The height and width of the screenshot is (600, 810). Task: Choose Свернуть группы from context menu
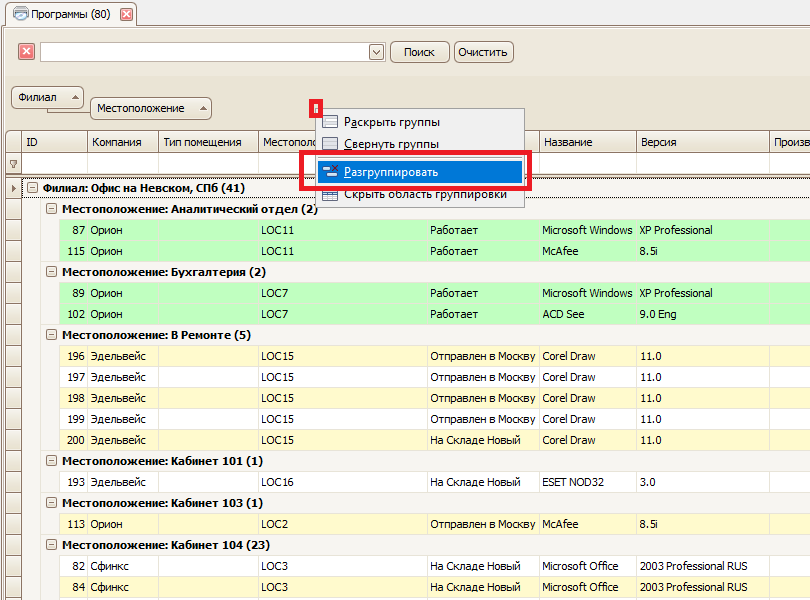click(420, 144)
